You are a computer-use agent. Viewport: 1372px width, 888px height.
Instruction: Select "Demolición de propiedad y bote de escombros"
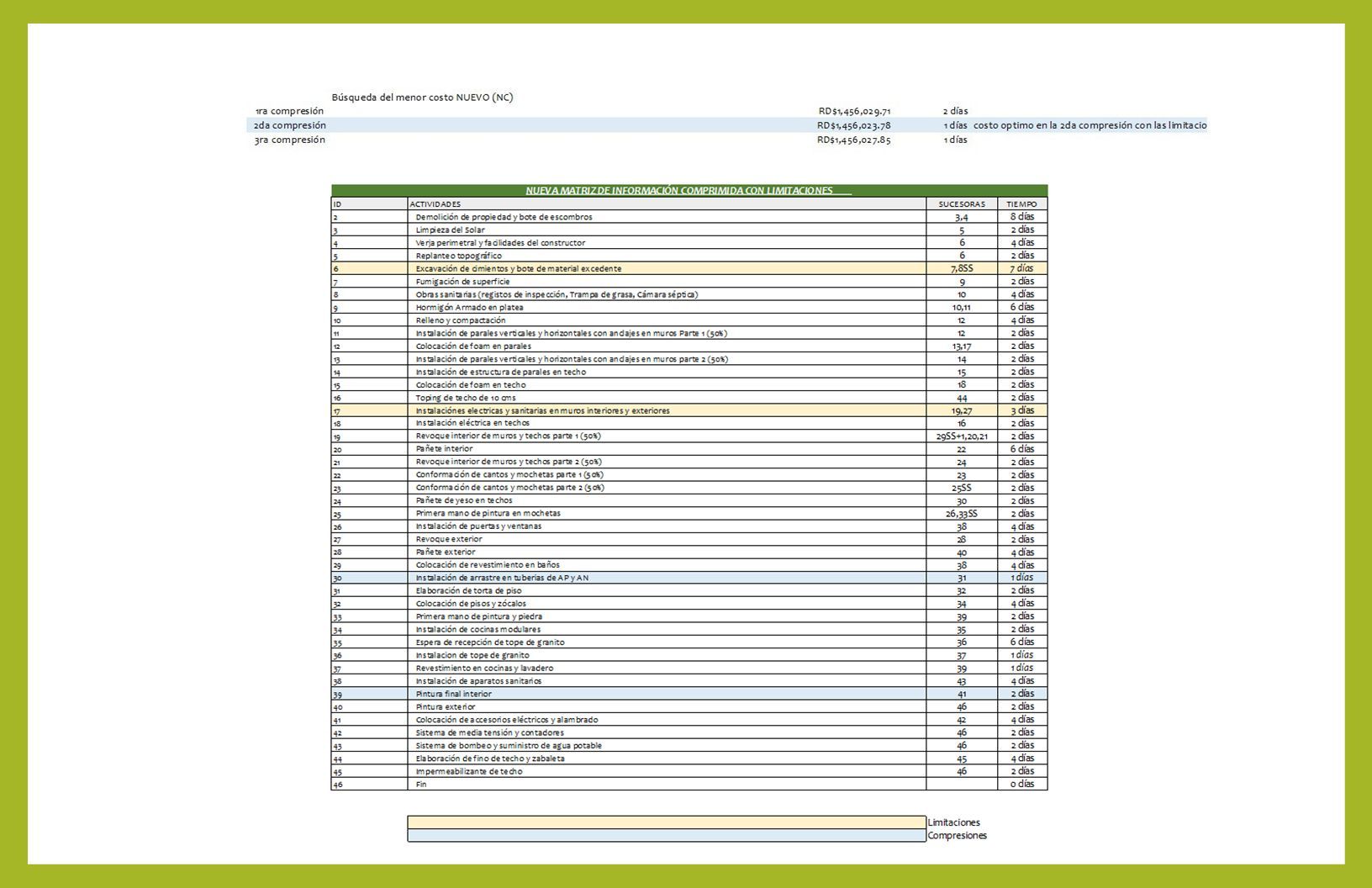504,217
